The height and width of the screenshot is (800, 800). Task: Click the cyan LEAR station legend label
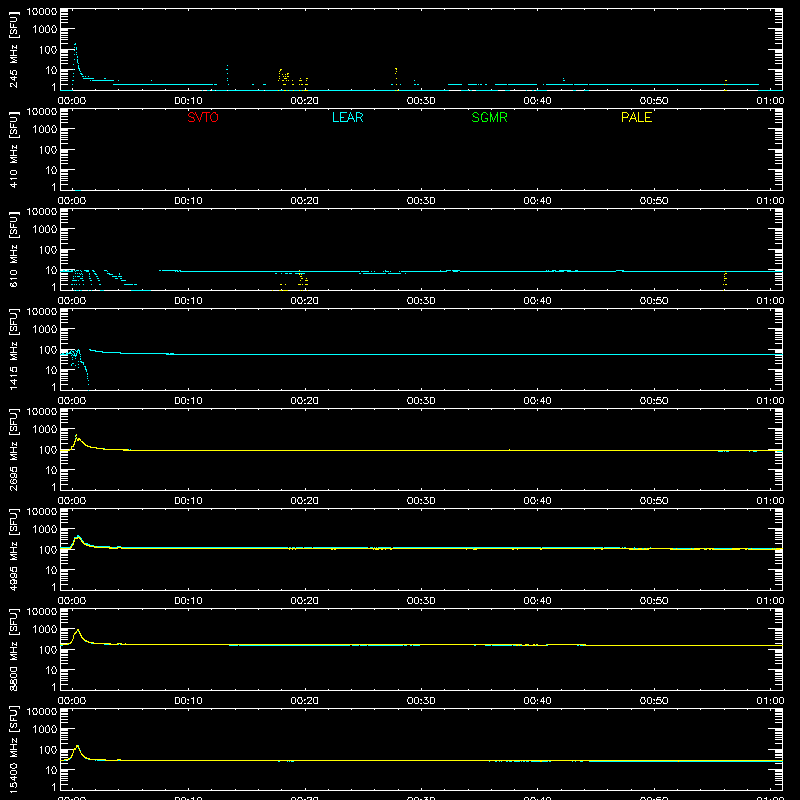347,117
